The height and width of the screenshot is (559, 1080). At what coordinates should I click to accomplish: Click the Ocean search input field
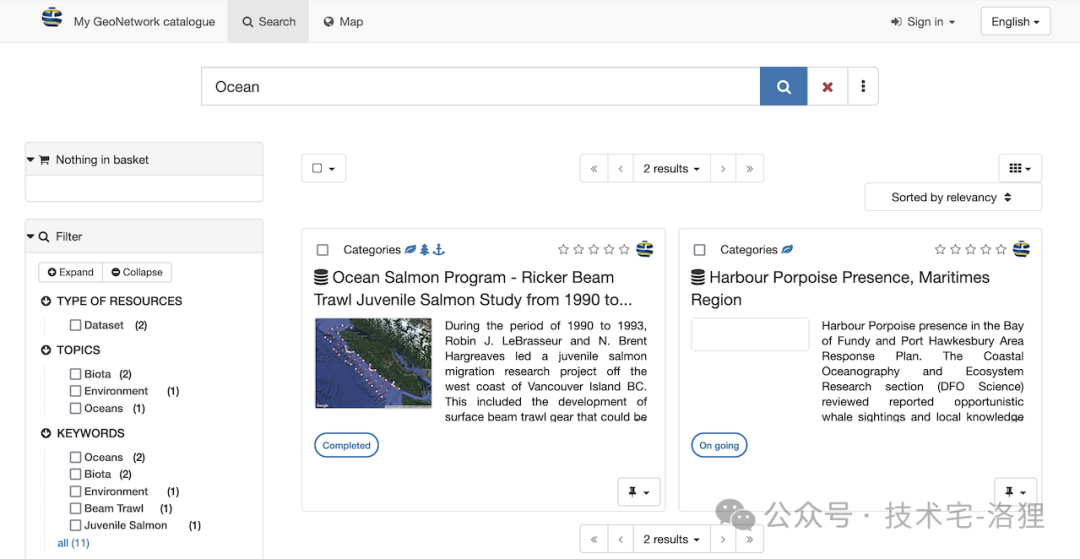tap(481, 87)
